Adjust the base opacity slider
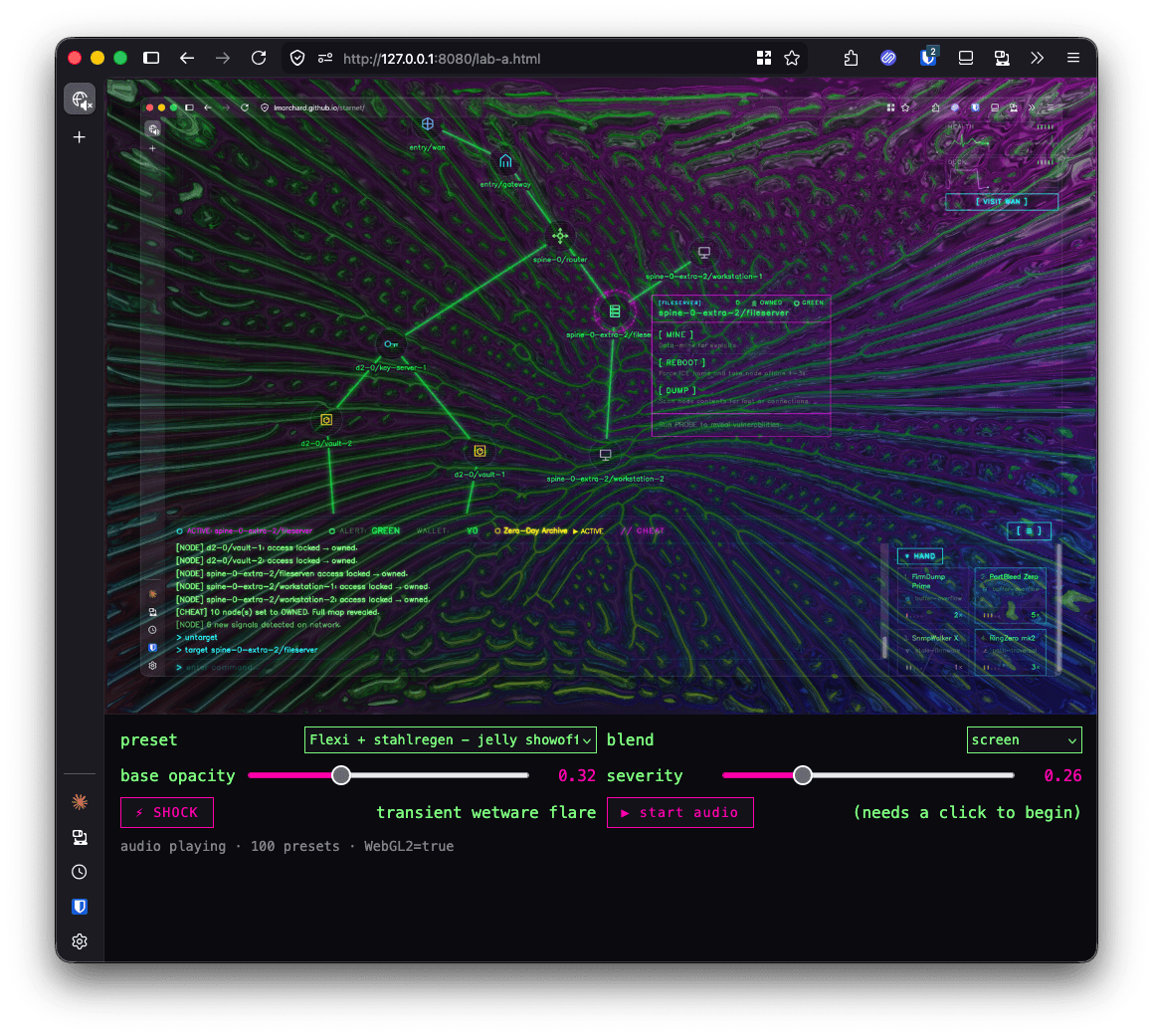Screen dimensions: 1153x1036 [388, 775]
